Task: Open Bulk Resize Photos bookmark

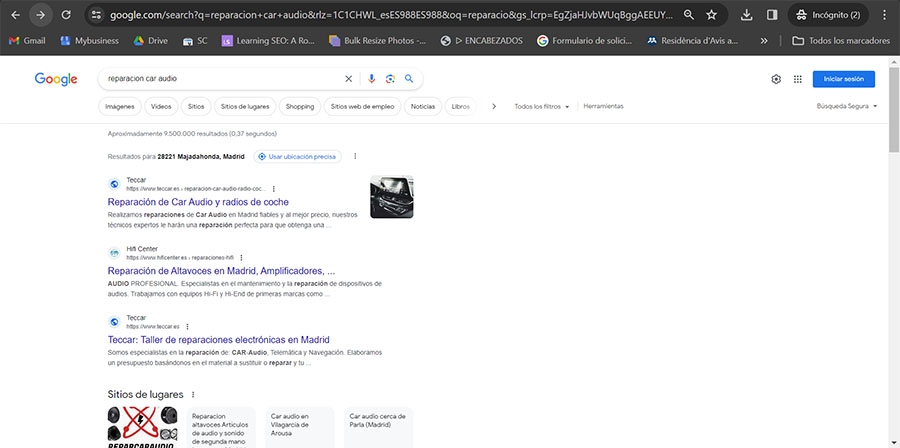Action: (x=378, y=41)
